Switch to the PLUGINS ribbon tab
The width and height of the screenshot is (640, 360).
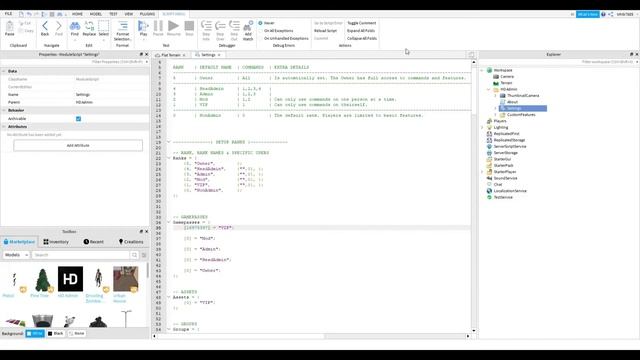pos(147,14)
